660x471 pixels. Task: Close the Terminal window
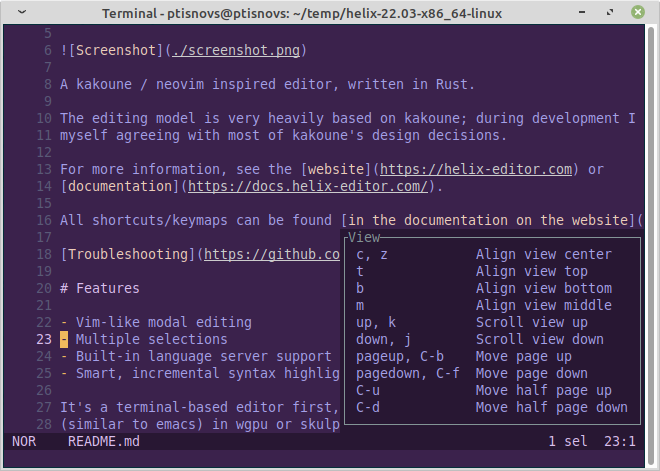coord(638,12)
